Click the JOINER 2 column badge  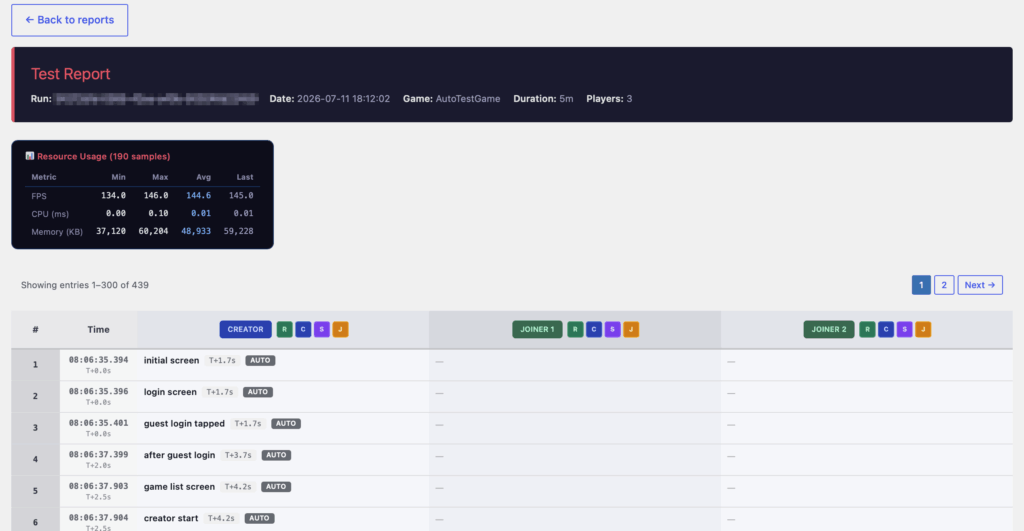(829, 329)
